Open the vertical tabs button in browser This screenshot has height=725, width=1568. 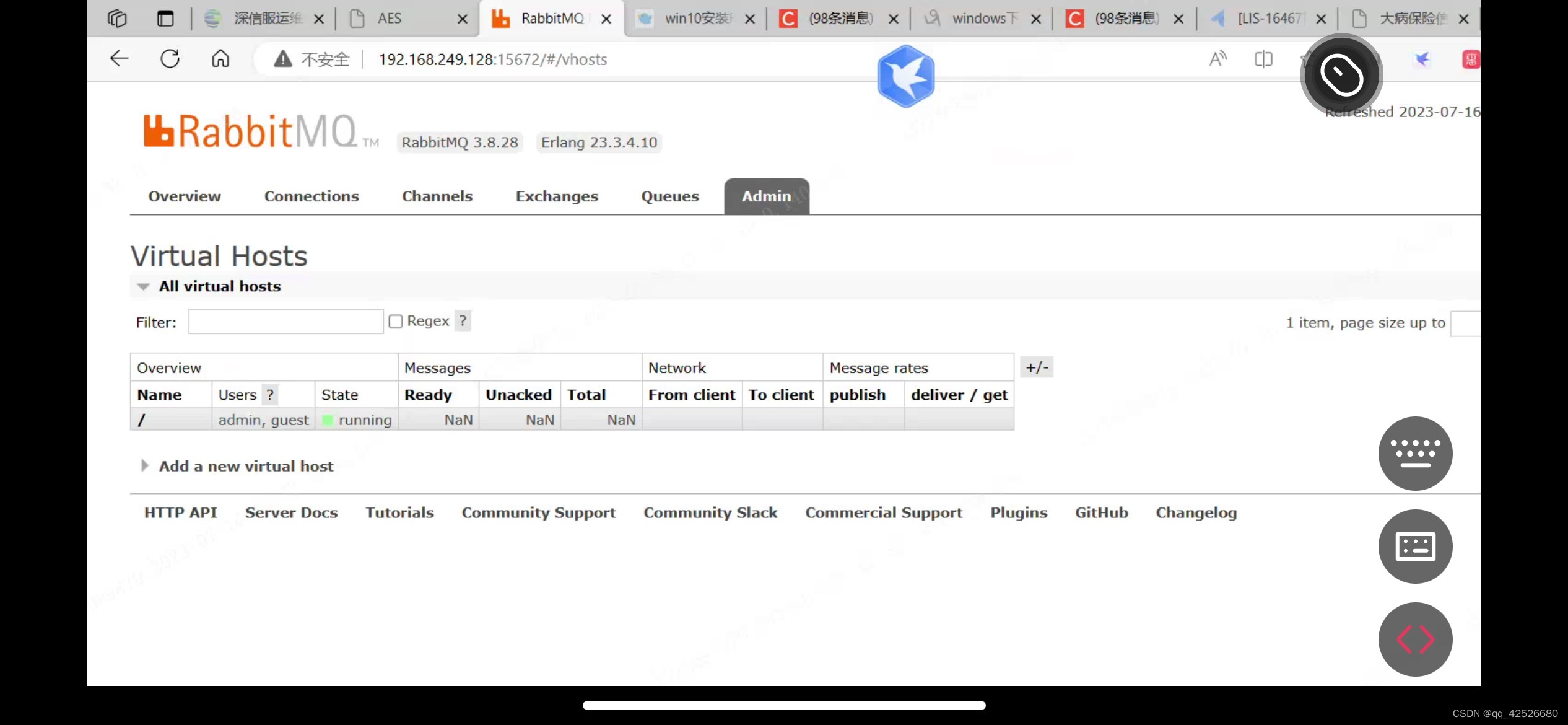[165, 18]
